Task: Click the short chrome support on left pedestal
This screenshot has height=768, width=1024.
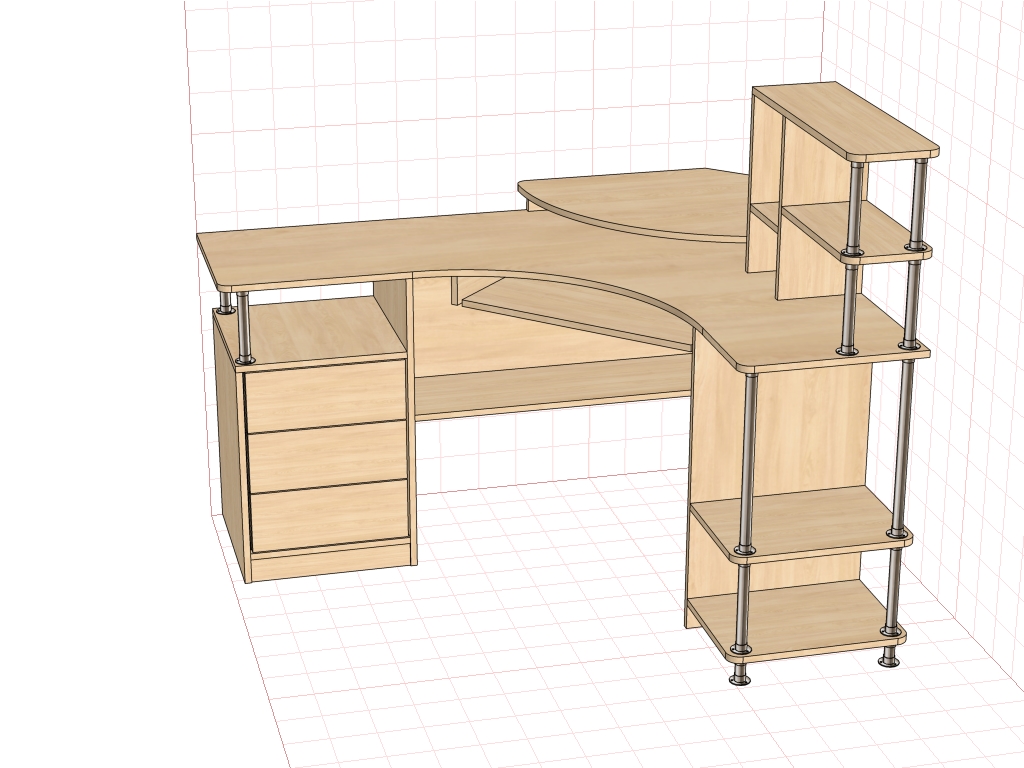Action: coord(243,325)
